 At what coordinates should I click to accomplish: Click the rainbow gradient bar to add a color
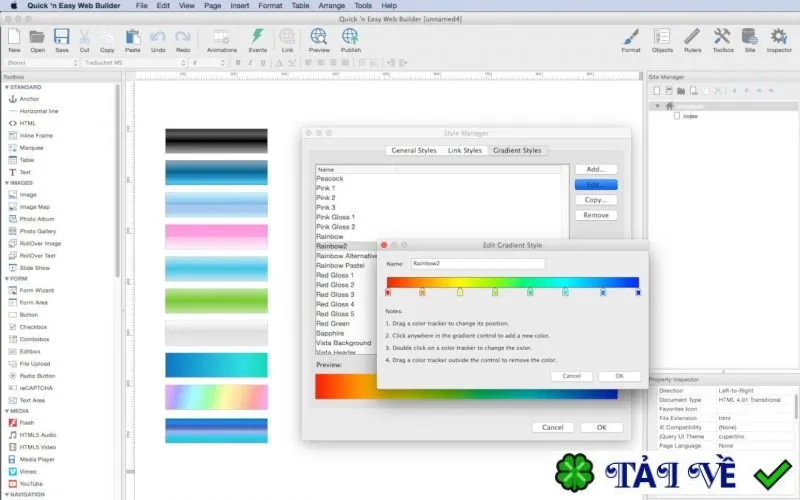(x=513, y=282)
